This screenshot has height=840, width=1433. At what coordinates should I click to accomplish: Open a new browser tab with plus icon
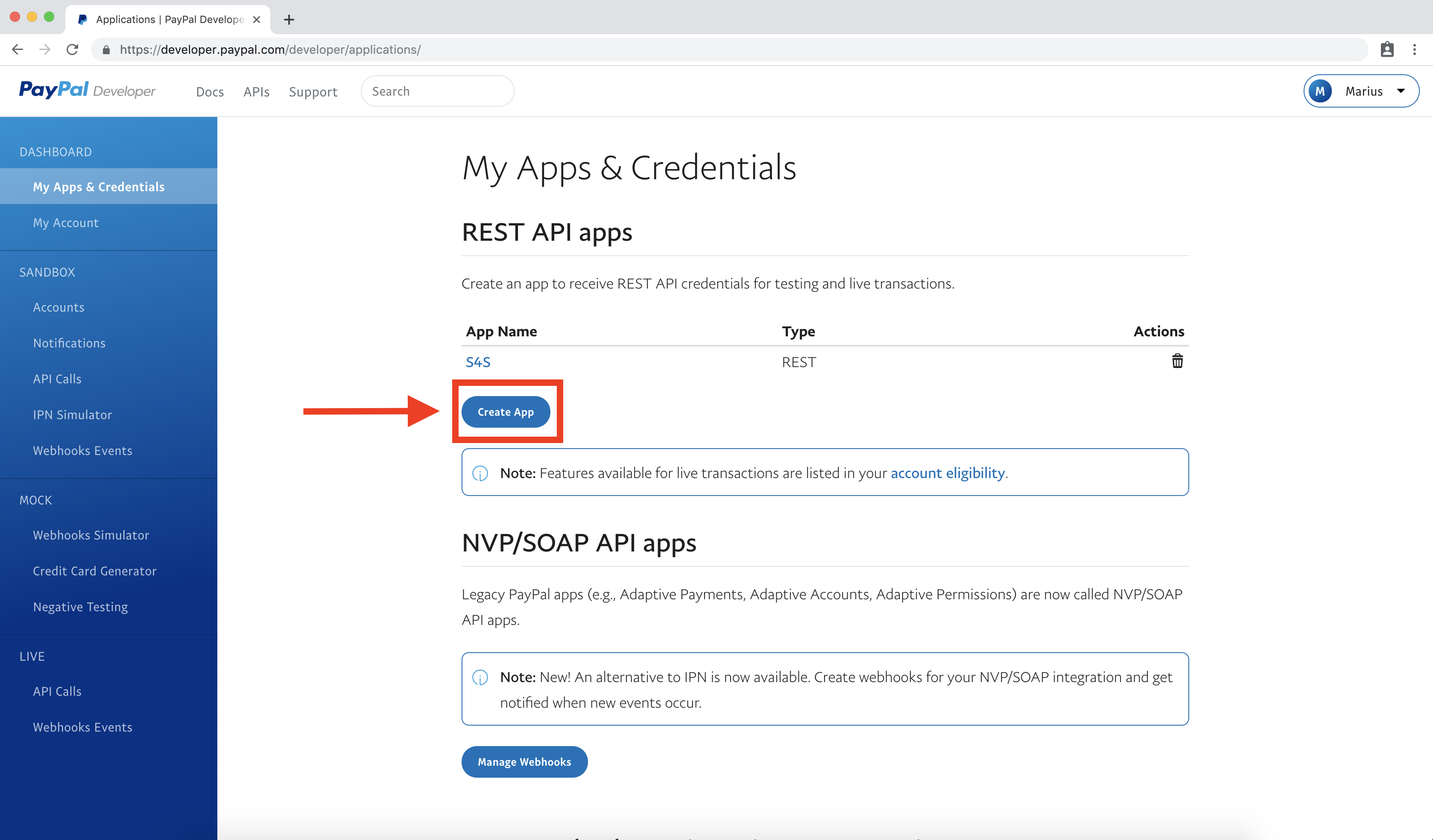click(289, 19)
